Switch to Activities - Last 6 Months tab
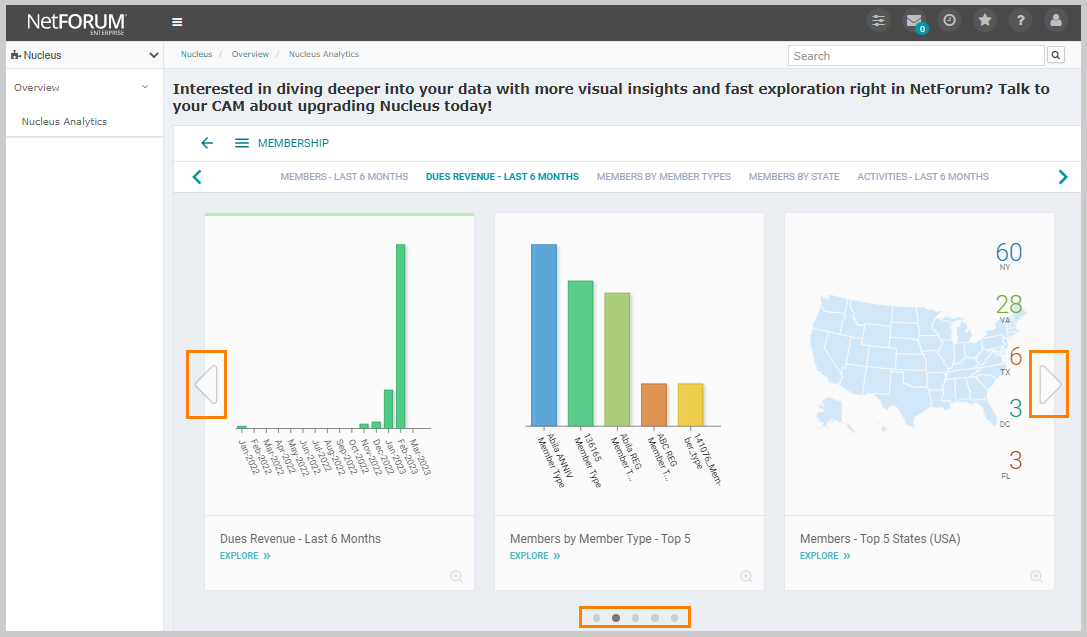This screenshot has width=1087, height=637. [922, 177]
